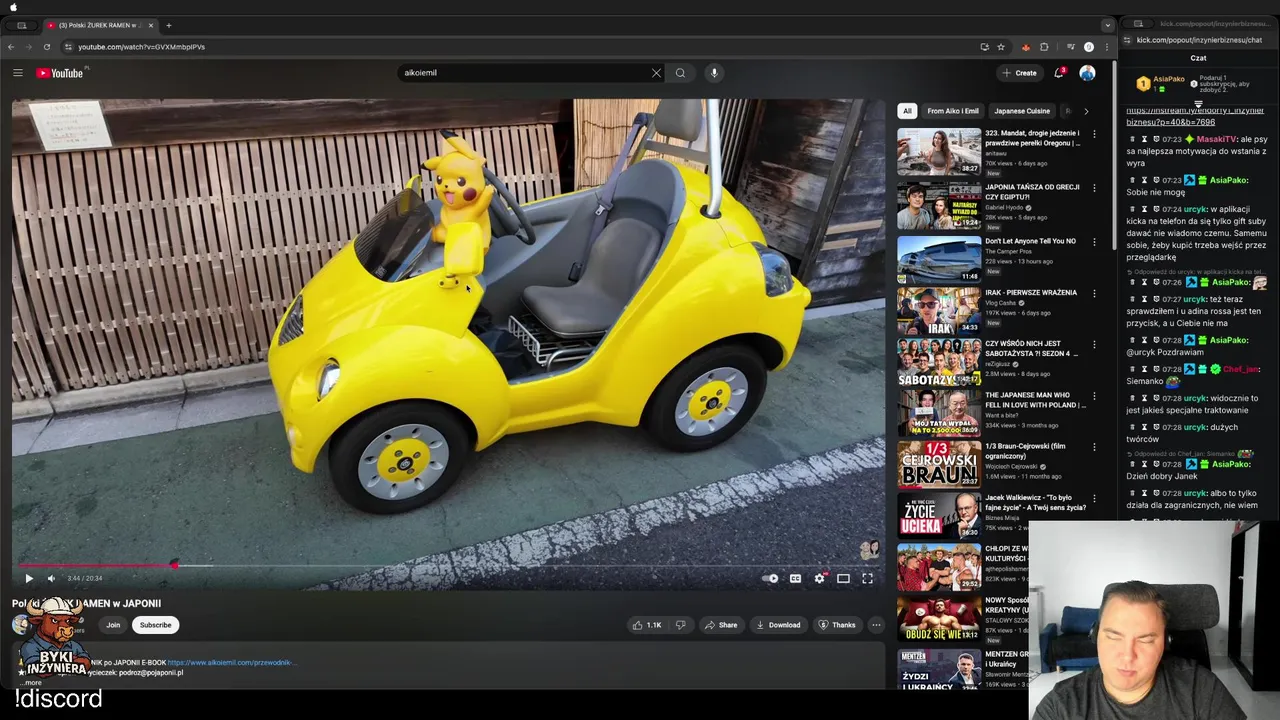Click the Save to Google Lens/install icon in address bar

[x=984, y=47]
